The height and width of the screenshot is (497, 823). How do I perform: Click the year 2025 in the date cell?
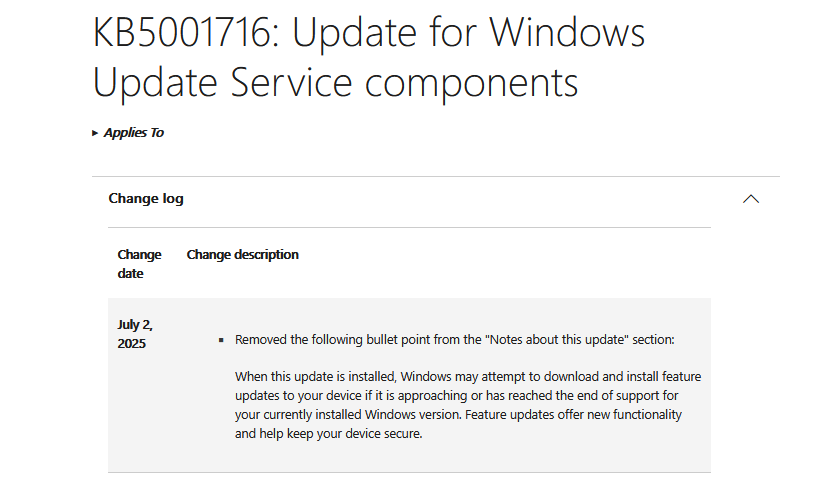click(131, 343)
